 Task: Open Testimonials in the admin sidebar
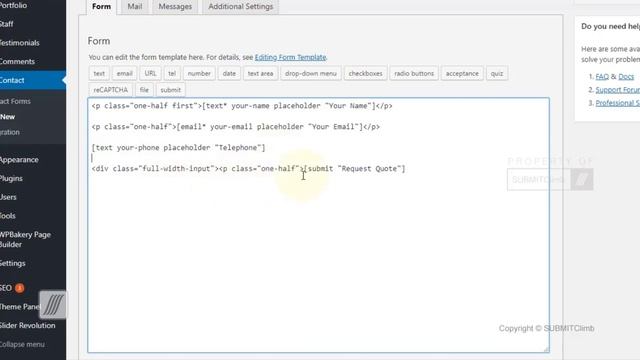click(x=20, y=43)
